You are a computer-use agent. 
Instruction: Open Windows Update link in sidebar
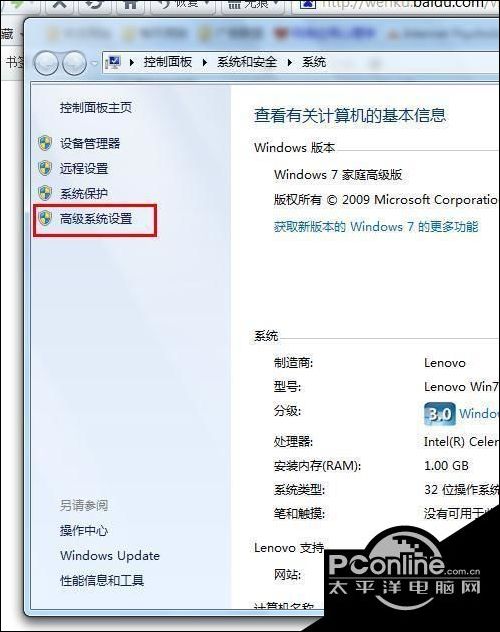coord(110,555)
